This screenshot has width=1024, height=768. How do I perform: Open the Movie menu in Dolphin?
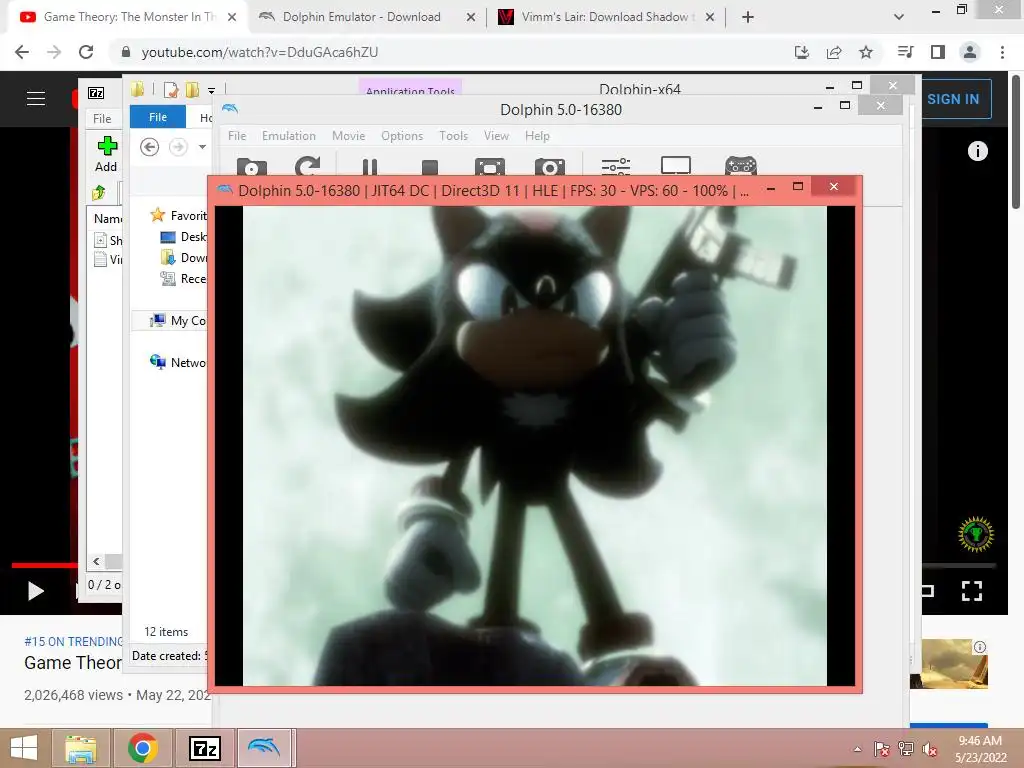(x=348, y=136)
